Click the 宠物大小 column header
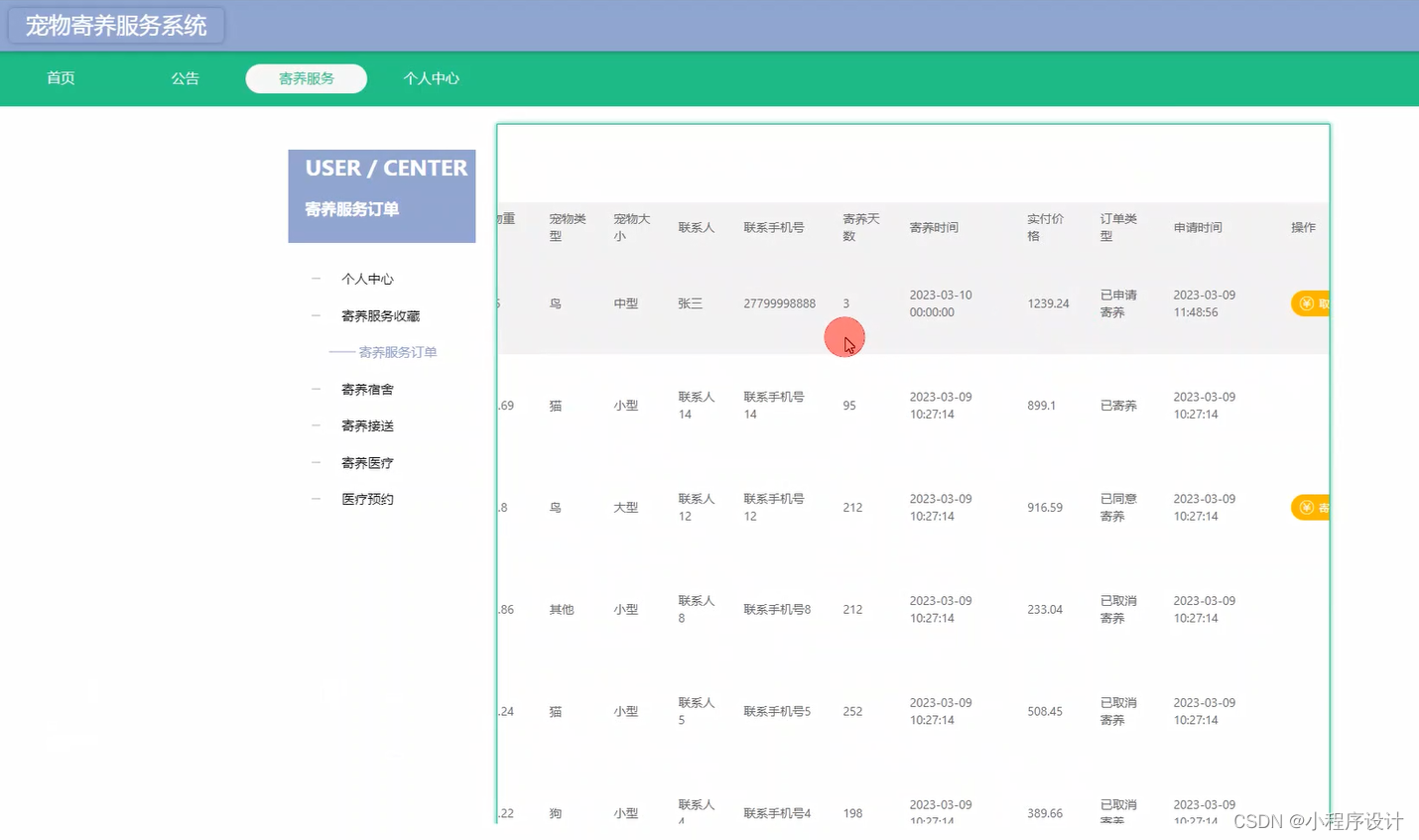 (x=631, y=227)
